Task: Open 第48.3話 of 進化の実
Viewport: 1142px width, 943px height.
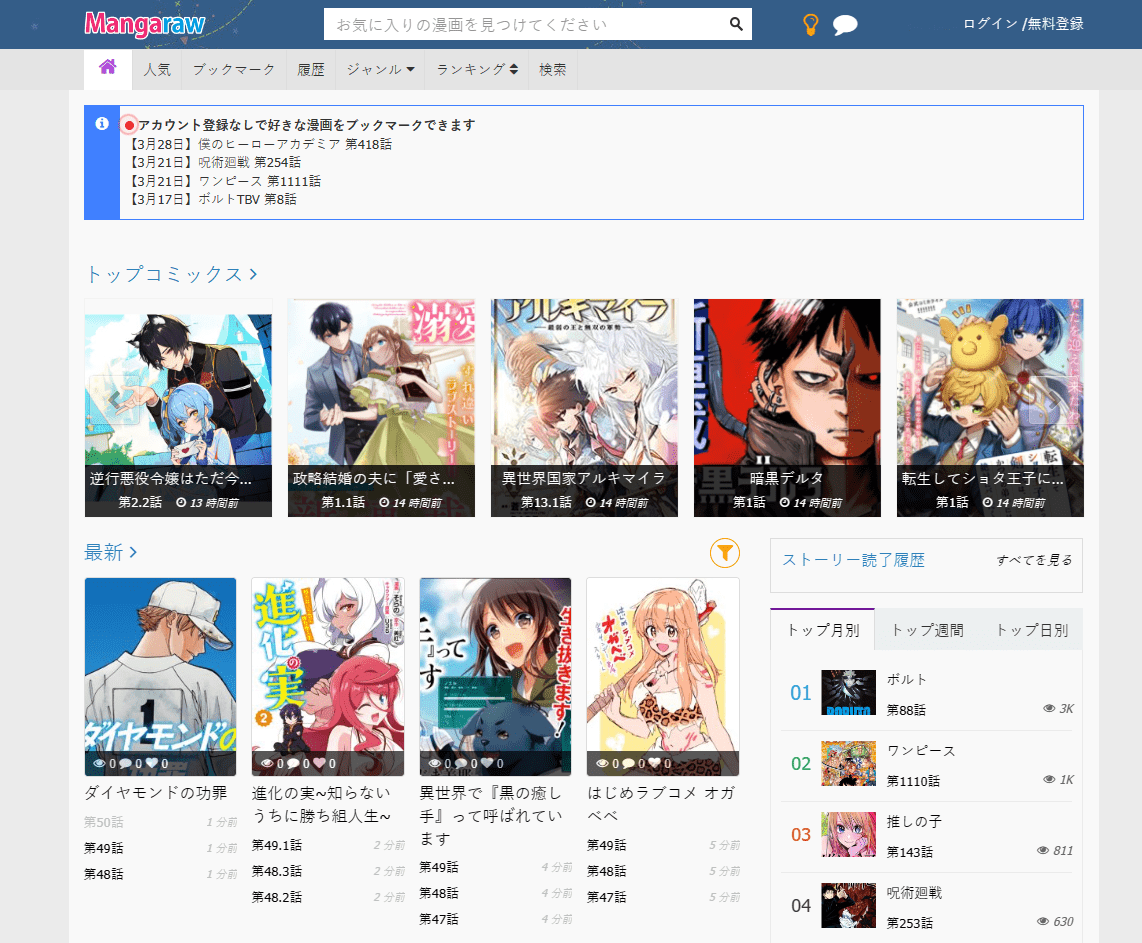Action: pos(277,872)
